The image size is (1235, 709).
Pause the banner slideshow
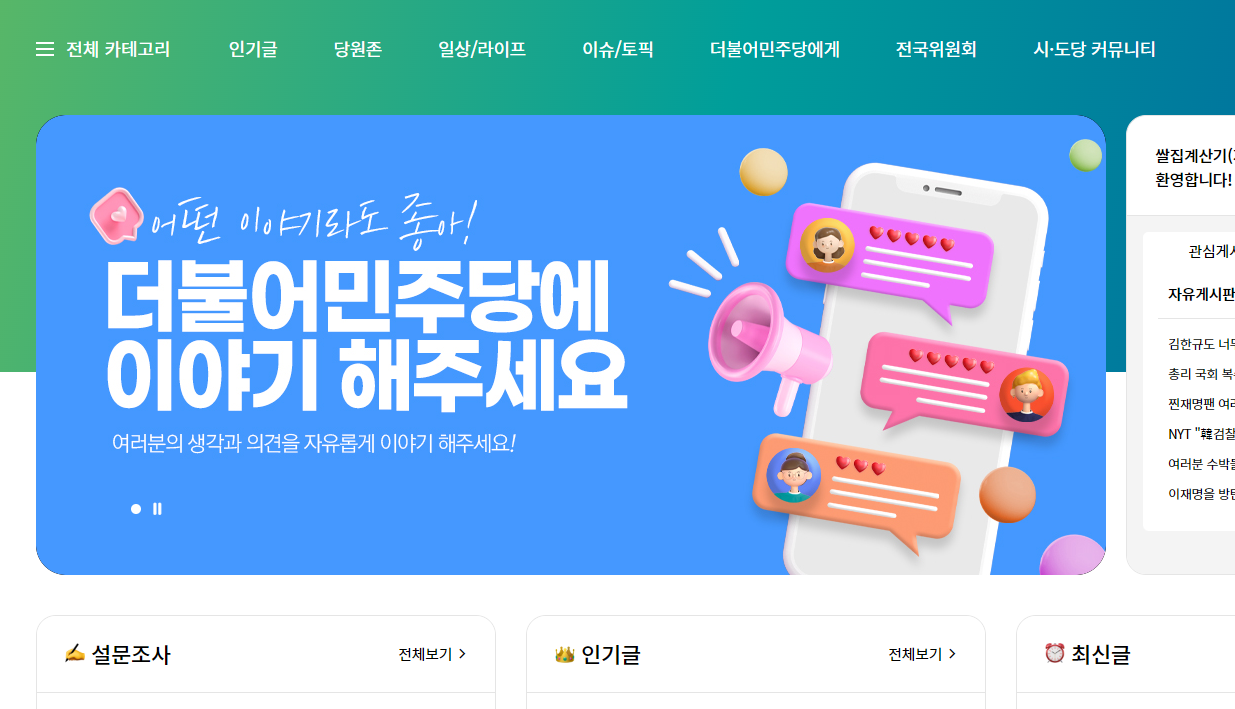(157, 509)
